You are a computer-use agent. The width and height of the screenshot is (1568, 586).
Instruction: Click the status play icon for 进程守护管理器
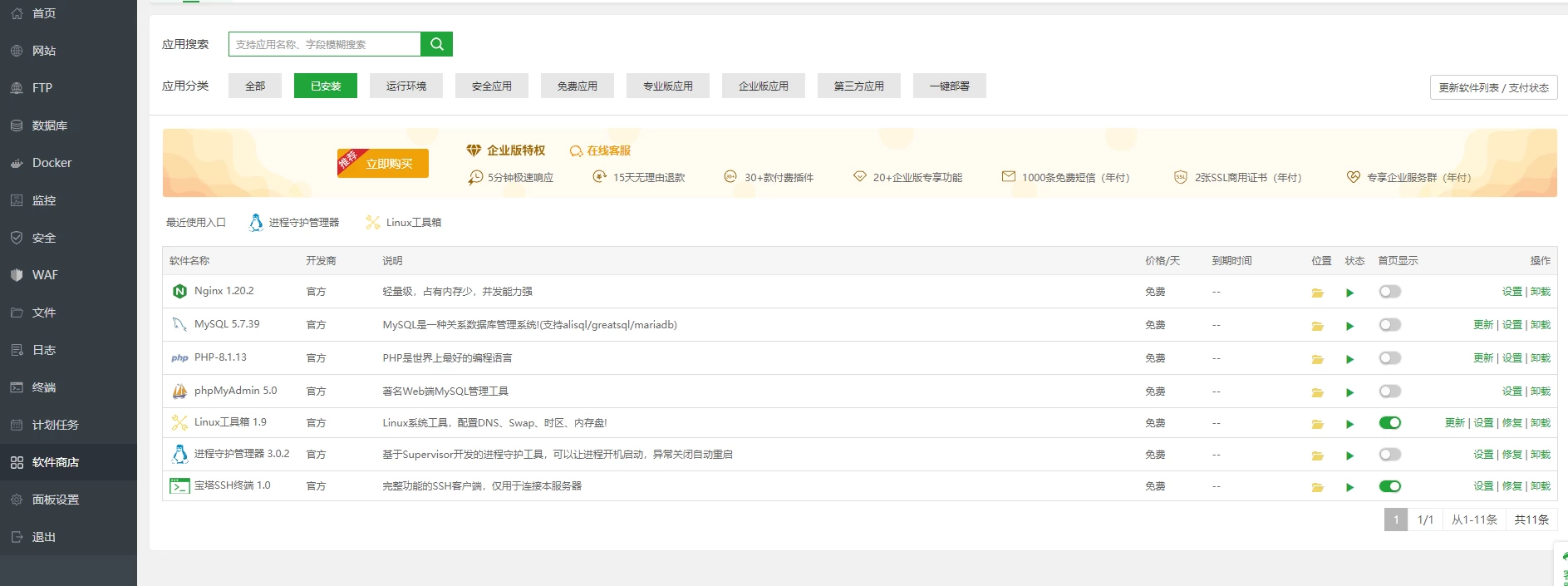click(x=1349, y=456)
